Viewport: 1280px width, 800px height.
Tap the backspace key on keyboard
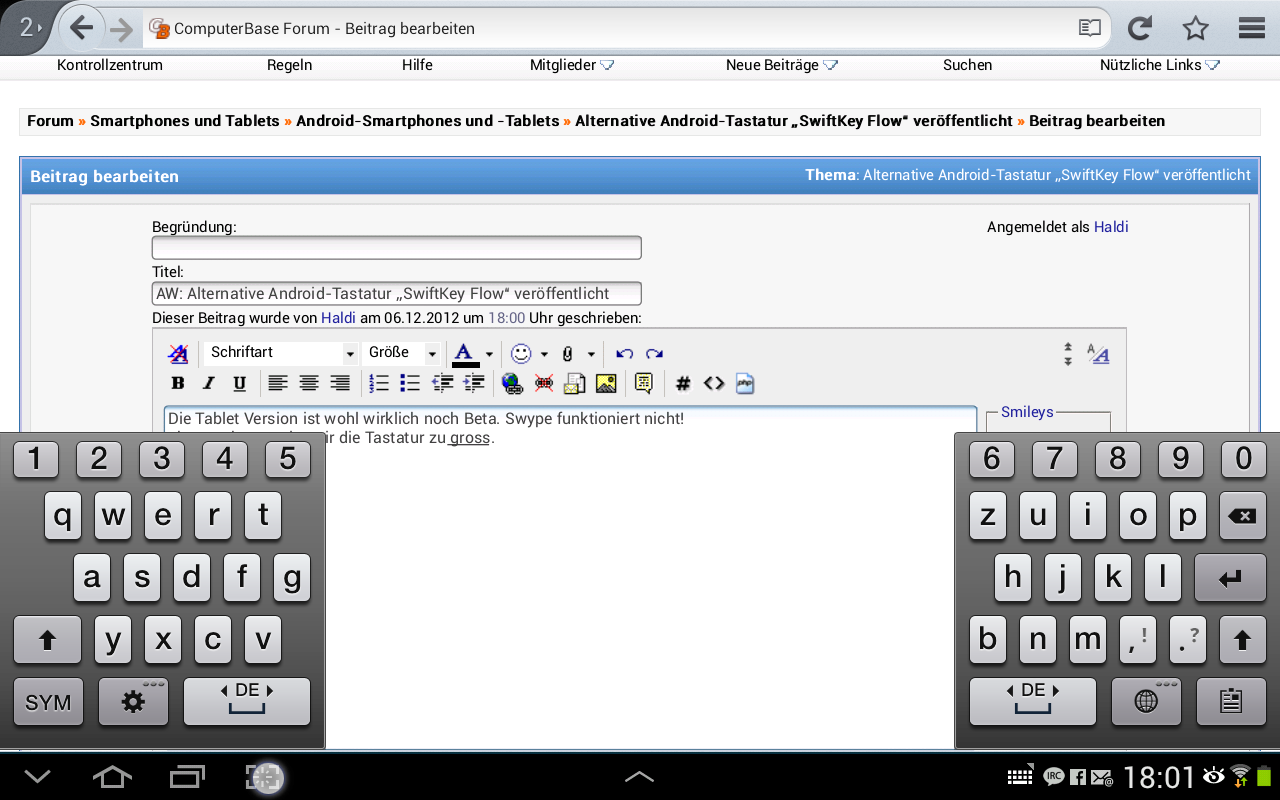(x=1241, y=517)
